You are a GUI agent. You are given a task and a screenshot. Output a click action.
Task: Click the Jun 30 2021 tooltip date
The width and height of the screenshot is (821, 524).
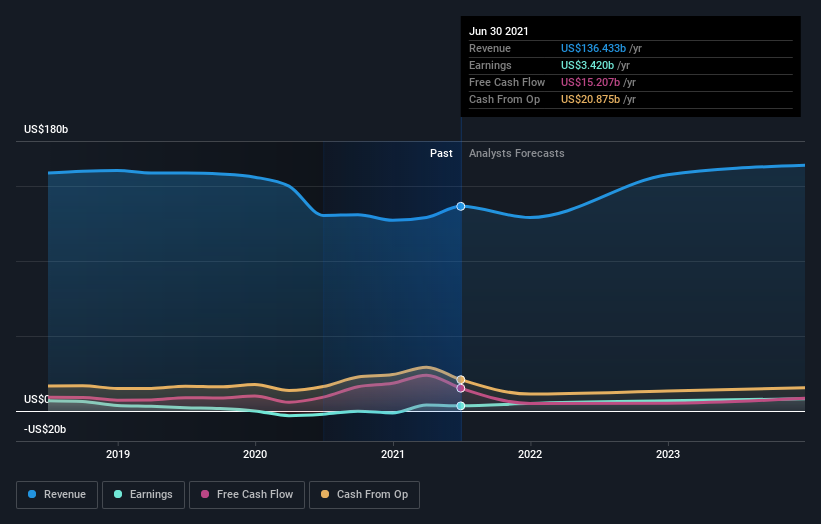coord(499,31)
